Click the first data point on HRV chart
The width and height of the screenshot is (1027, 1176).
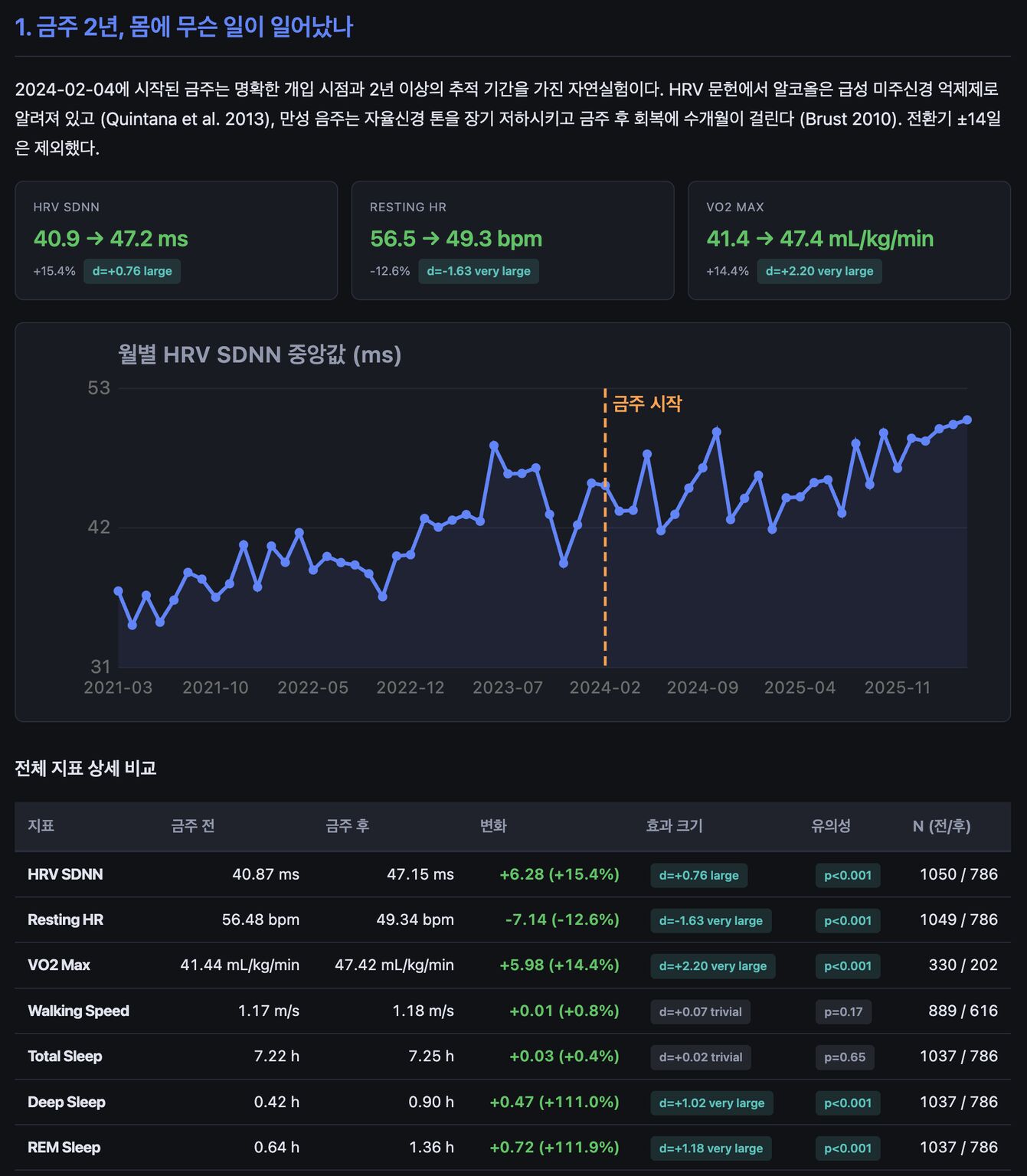pyautogui.click(x=119, y=591)
